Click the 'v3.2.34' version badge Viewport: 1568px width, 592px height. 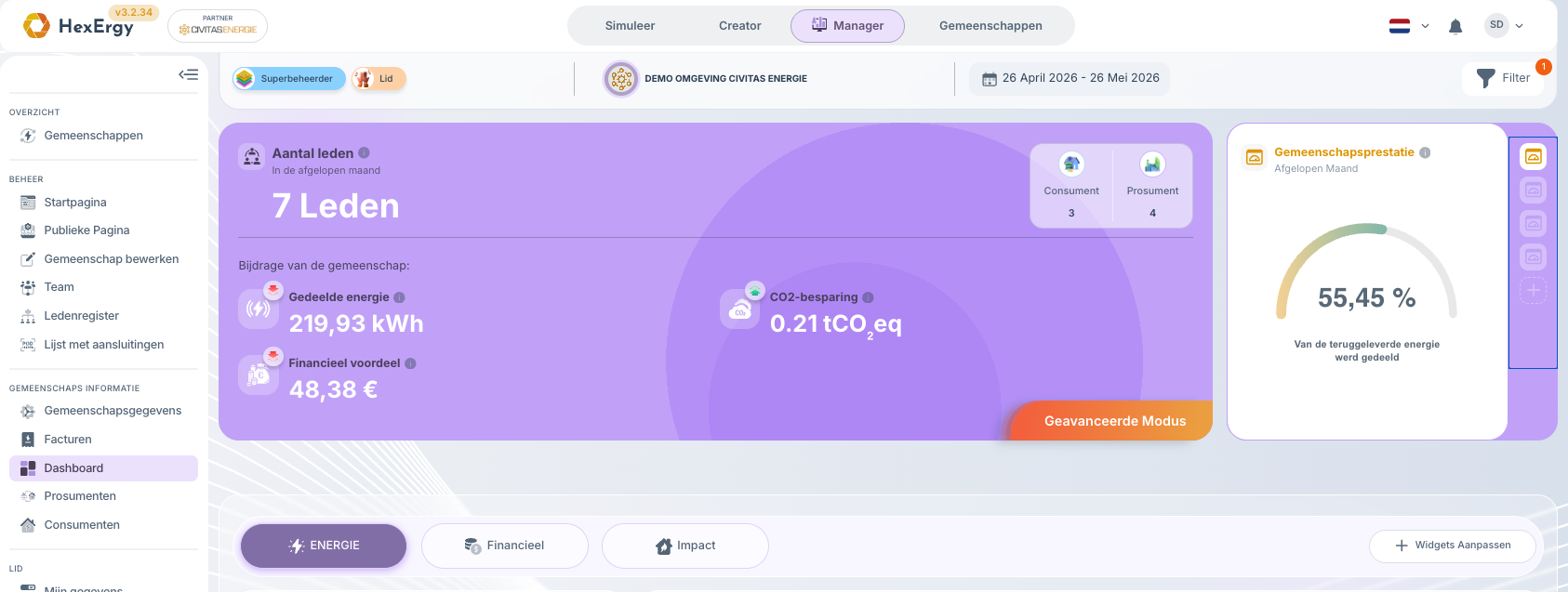134,13
